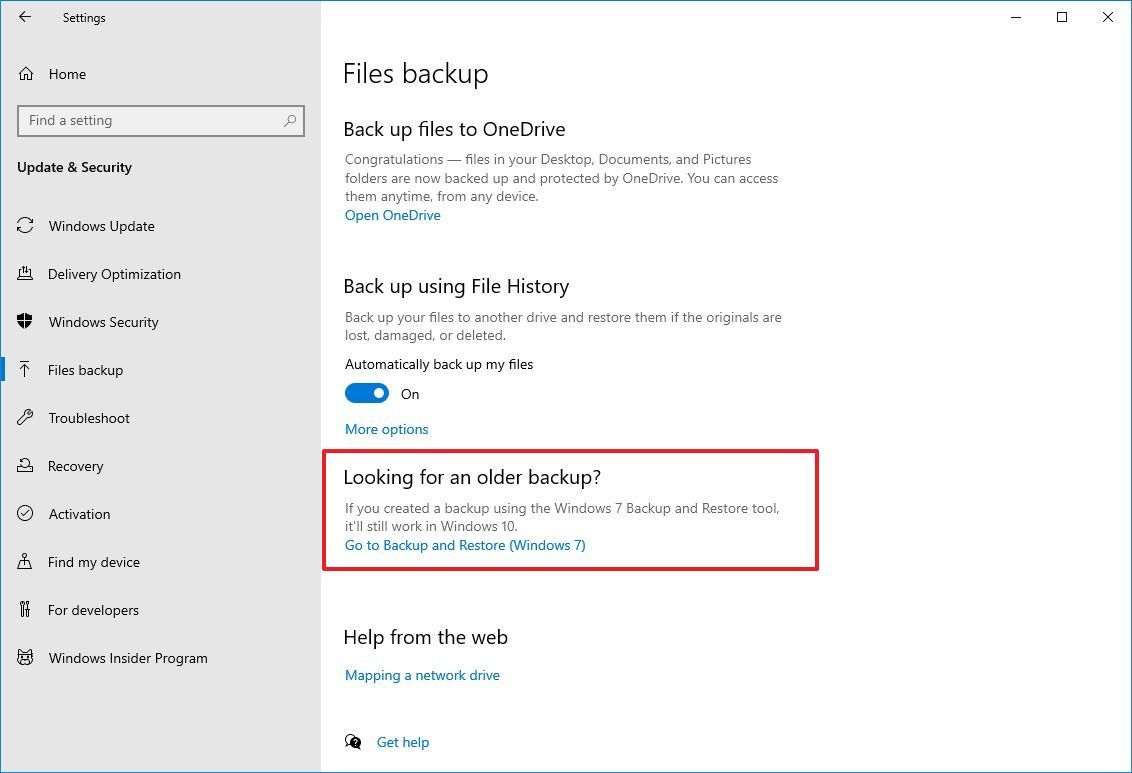
Task: Click the Get help link
Action: pyautogui.click(x=402, y=742)
